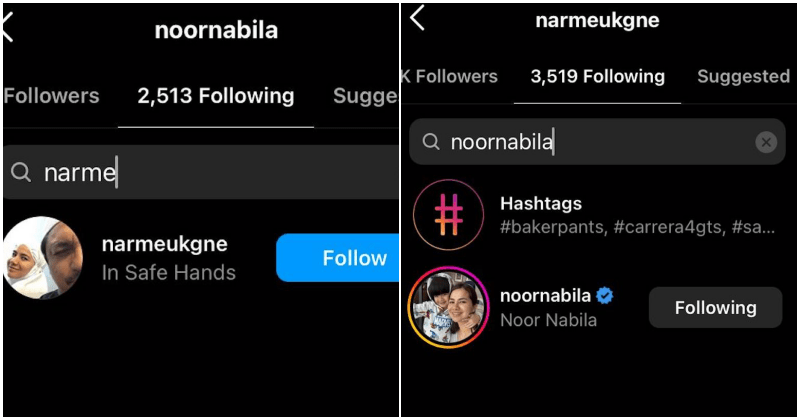
Task: Tap search magnifier in narme search field
Action: [x=21, y=172]
